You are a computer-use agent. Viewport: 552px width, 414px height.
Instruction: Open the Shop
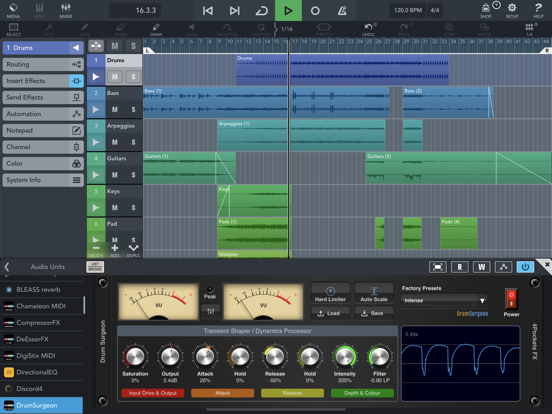486,10
